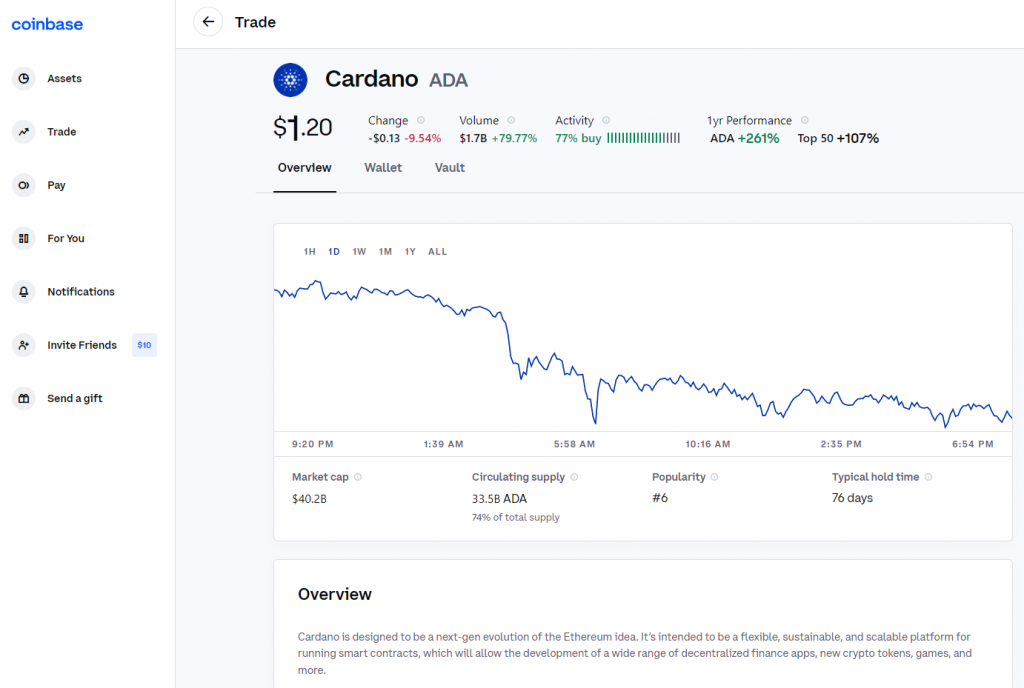The image size is (1024, 688).
Task: Click the 76 days hold time value
Action: pos(852,498)
